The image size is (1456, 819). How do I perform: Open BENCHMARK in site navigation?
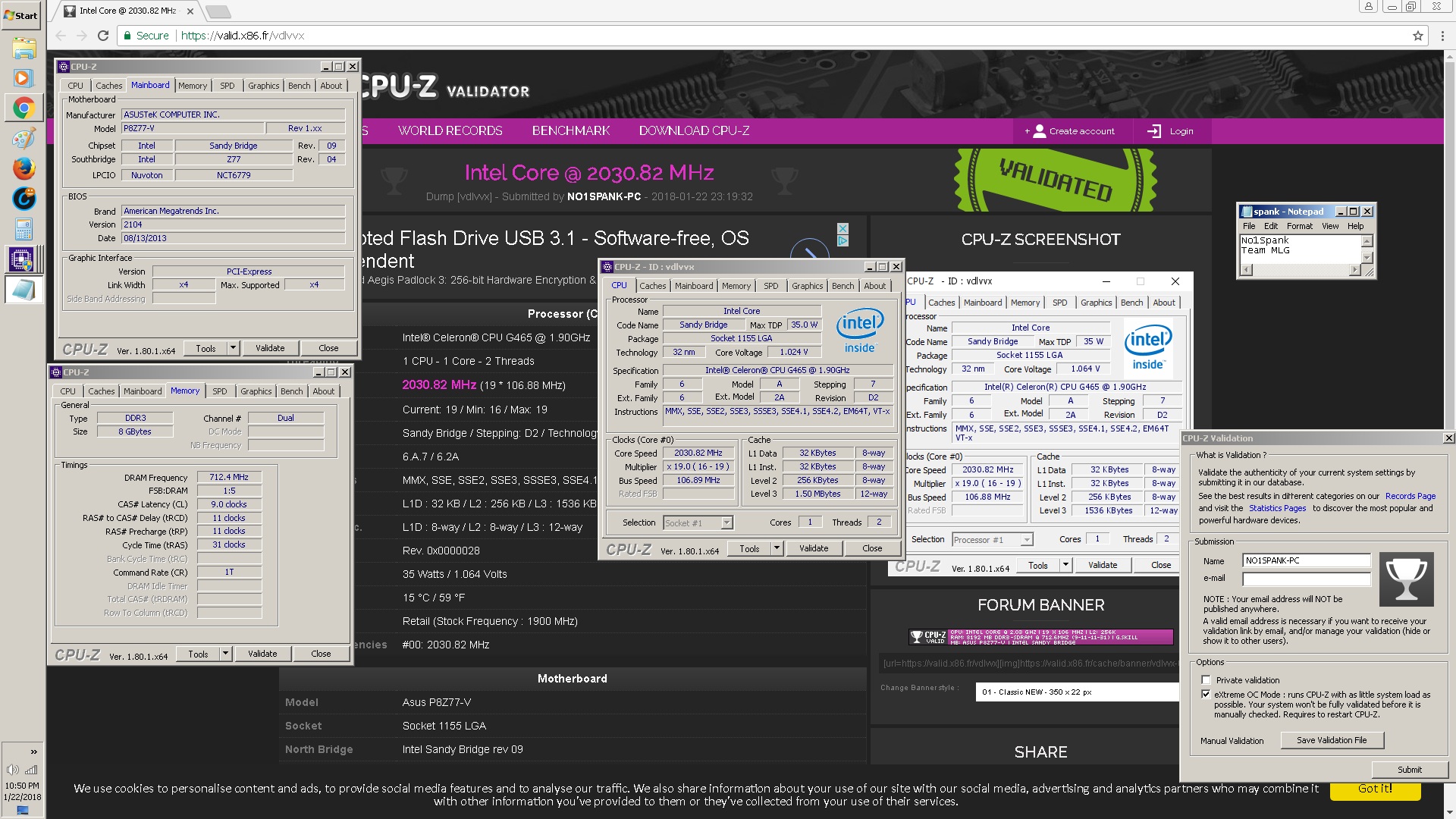[x=571, y=131]
